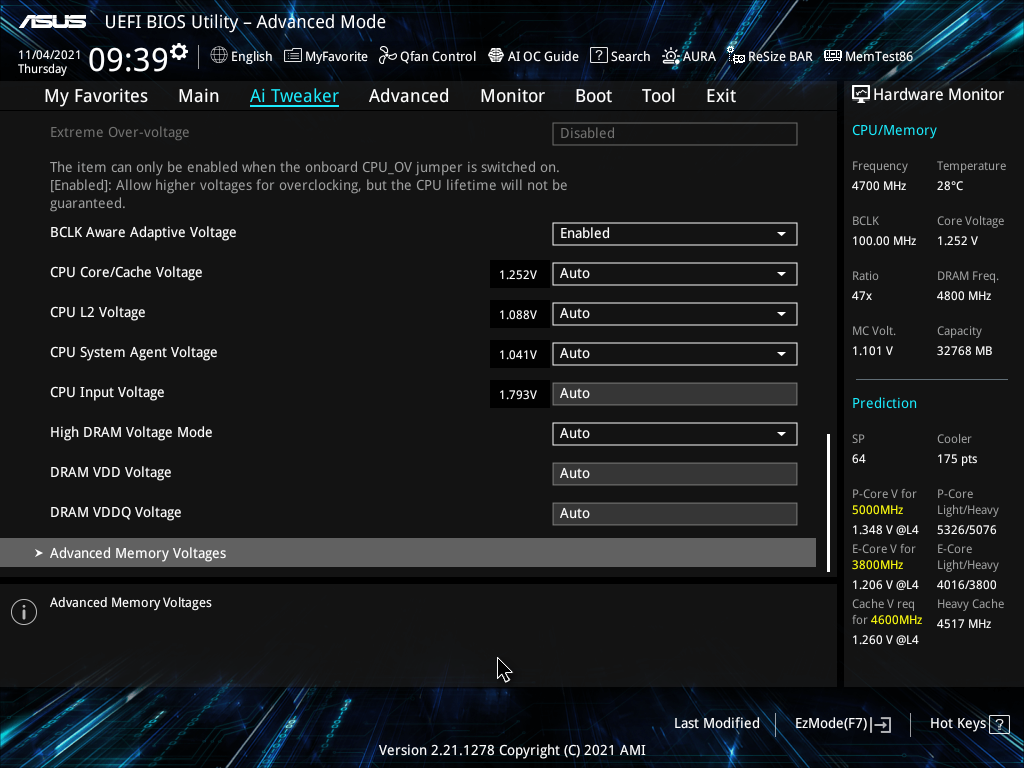The height and width of the screenshot is (768, 1024).
Task: Launch the AI OC Guide icon
Action: click(x=496, y=56)
